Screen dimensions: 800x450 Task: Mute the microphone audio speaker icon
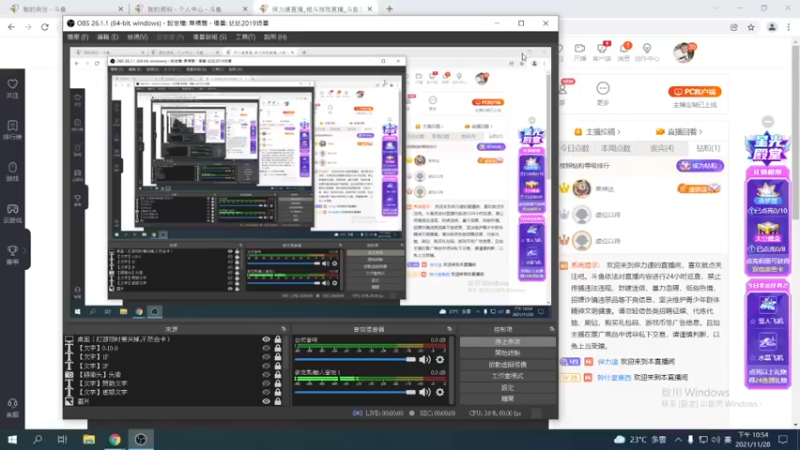pyautogui.click(x=424, y=392)
